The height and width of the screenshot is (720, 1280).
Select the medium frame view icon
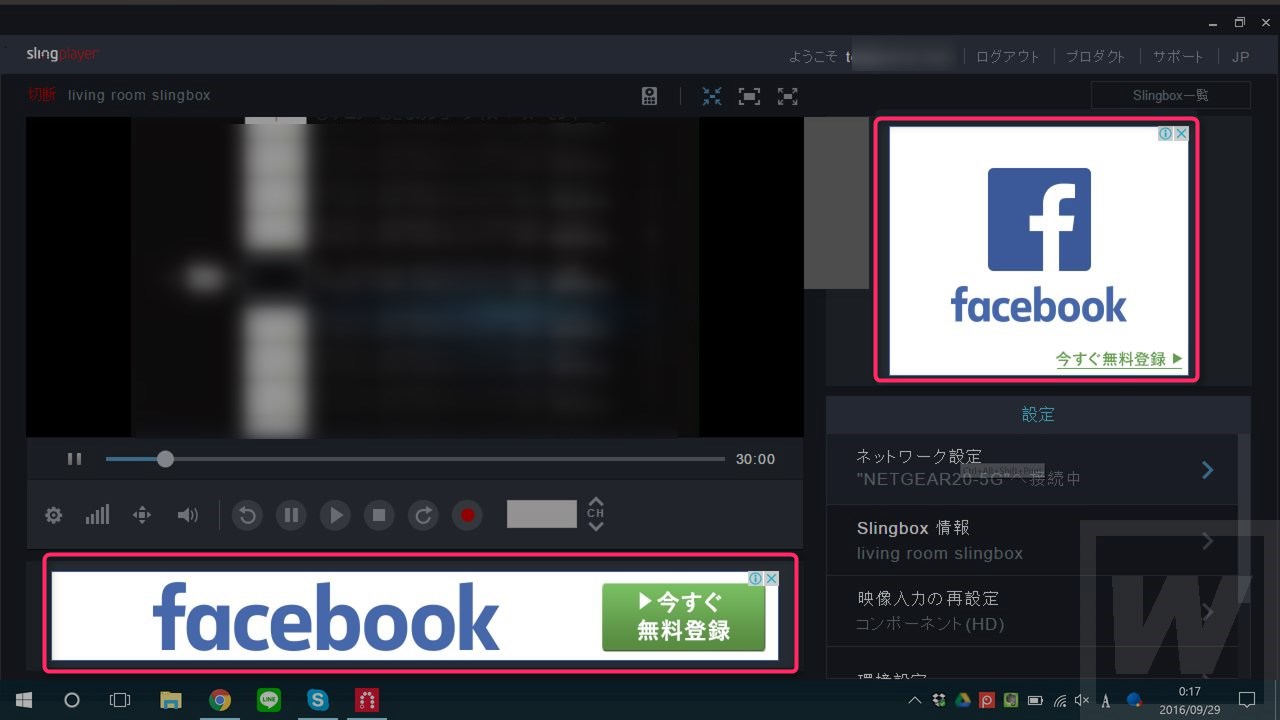(x=749, y=96)
